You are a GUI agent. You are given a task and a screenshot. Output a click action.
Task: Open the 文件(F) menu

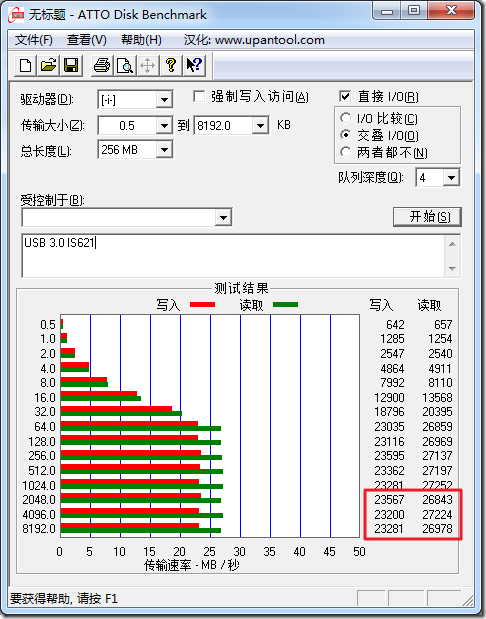tap(34, 40)
